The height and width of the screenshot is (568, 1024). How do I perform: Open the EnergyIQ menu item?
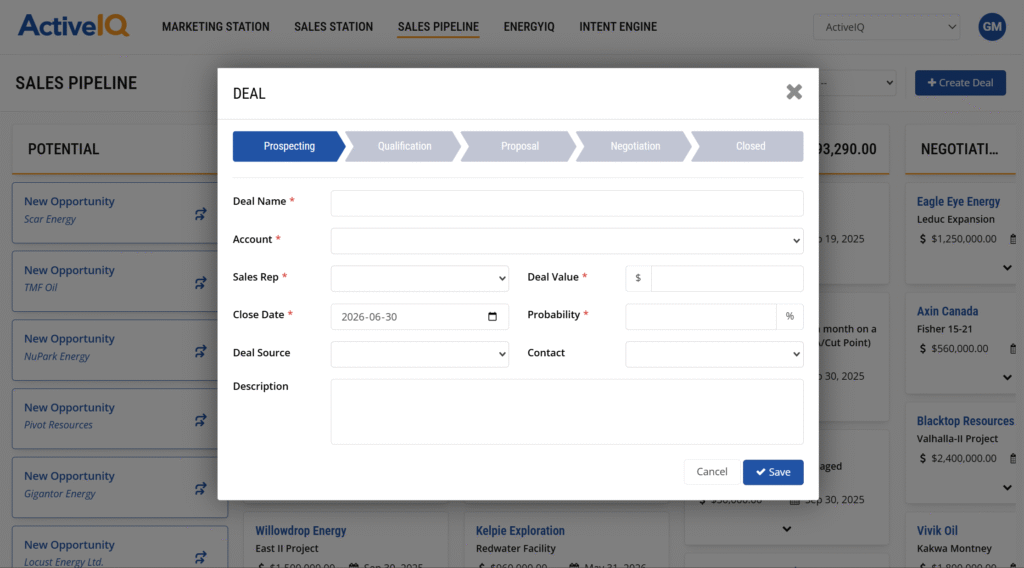[x=529, y=27]
